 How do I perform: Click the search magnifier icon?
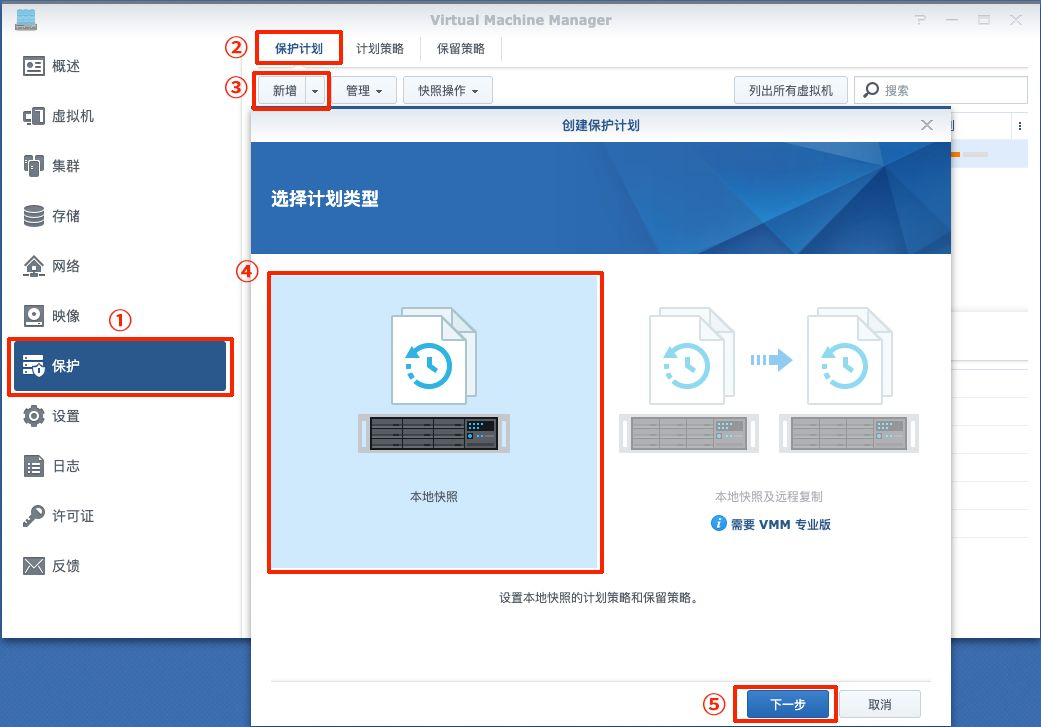[x=871, y=90]
